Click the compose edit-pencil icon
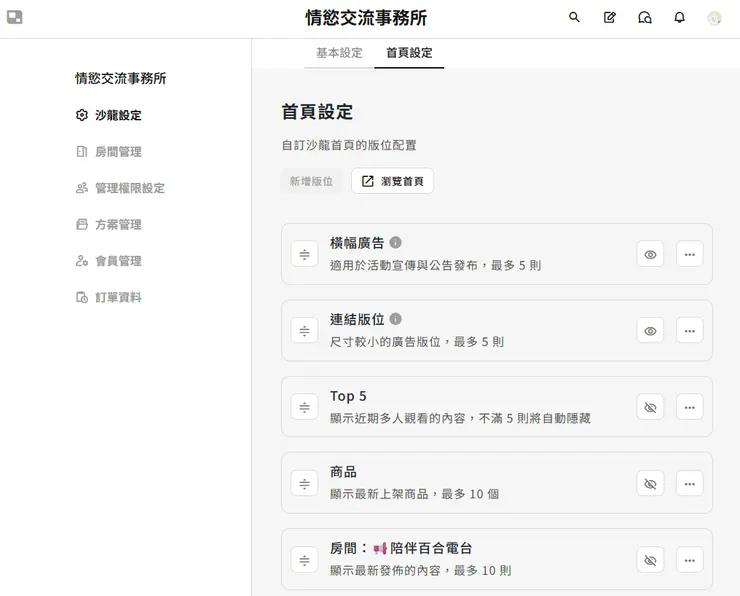This screenshot has height=596, width=740. 609,17
